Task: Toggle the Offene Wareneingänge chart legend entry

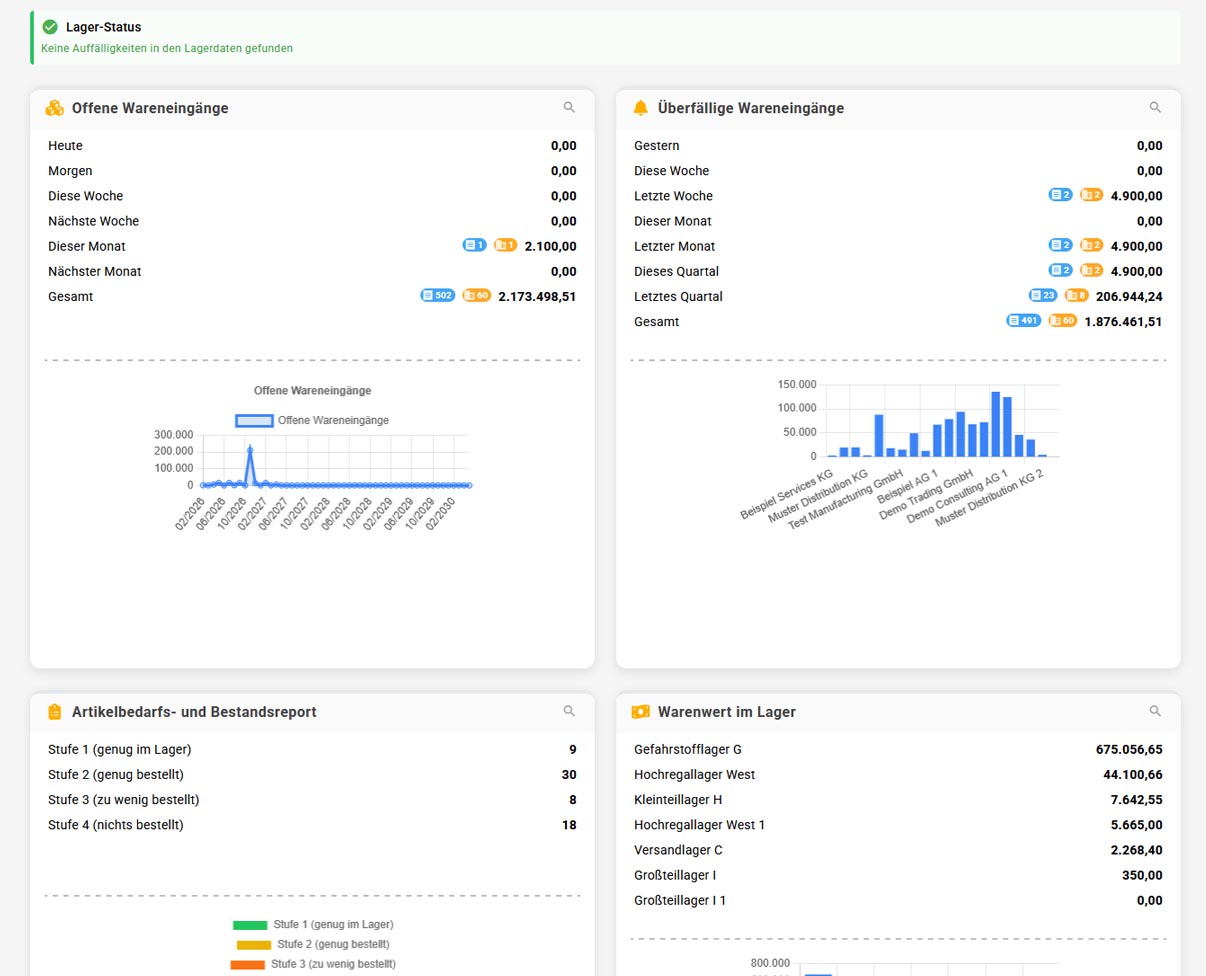Action: pos(312,421)
